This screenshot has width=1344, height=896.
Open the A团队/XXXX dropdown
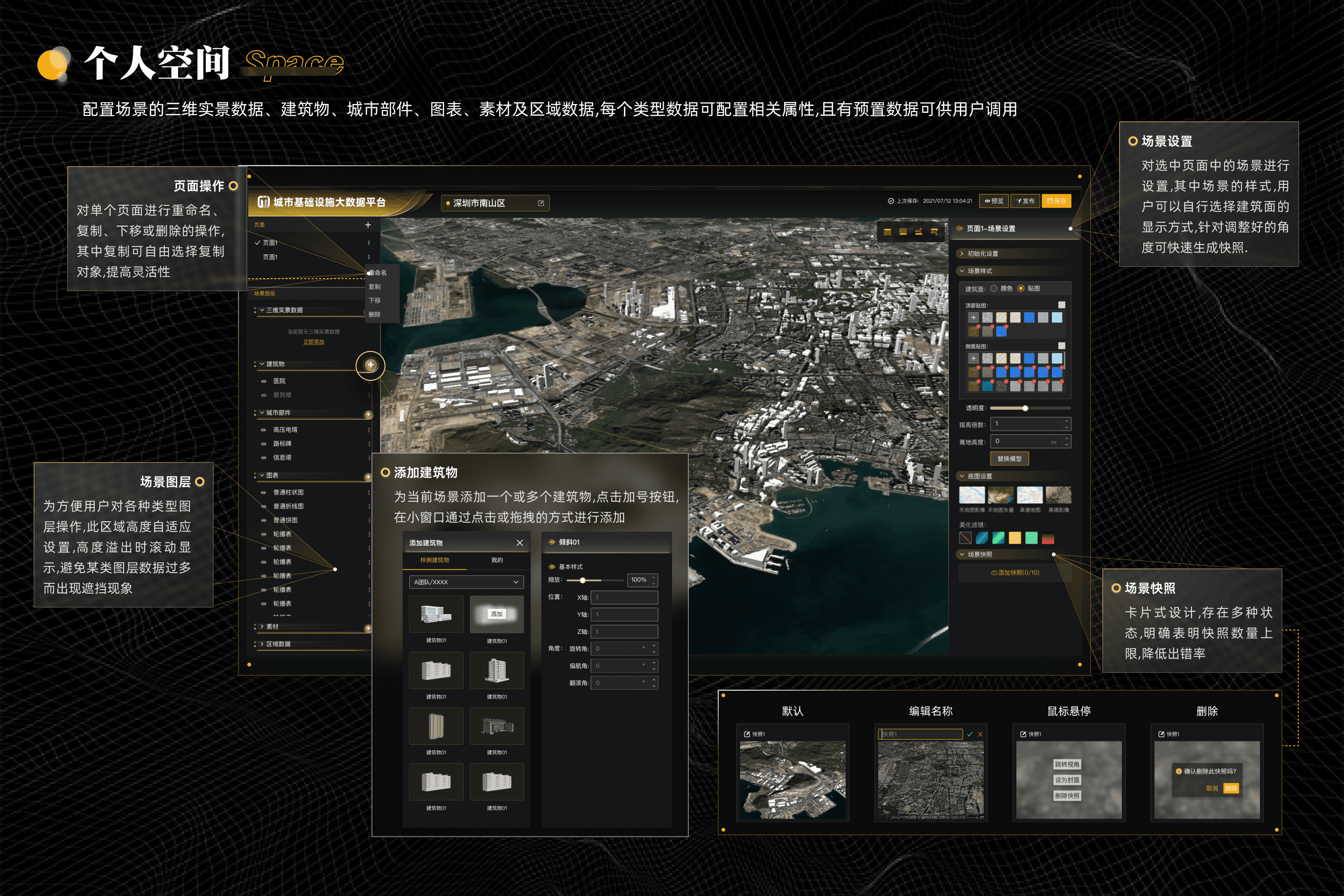click(466, 582)
